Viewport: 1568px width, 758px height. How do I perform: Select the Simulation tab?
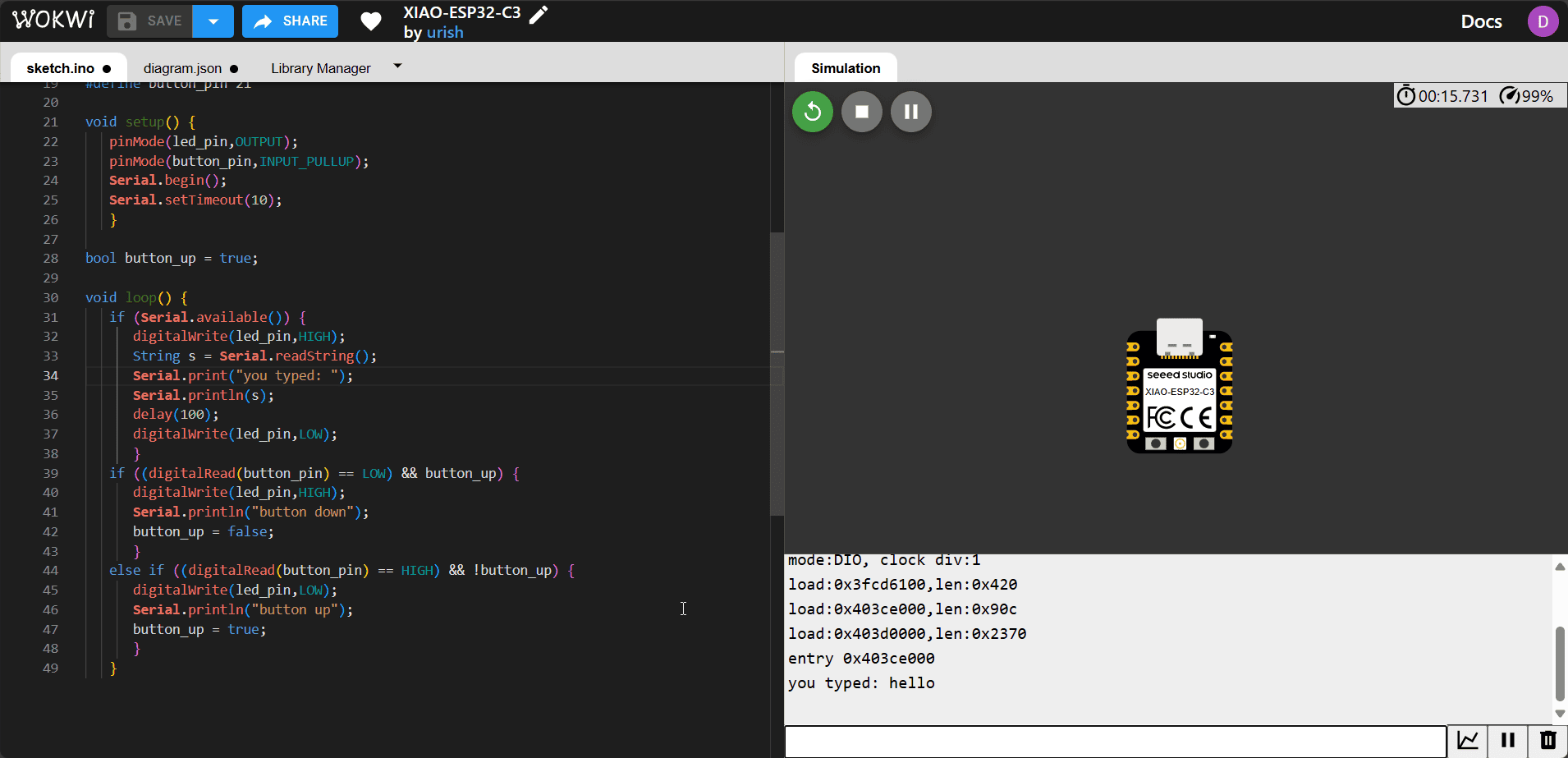point(846,68)
